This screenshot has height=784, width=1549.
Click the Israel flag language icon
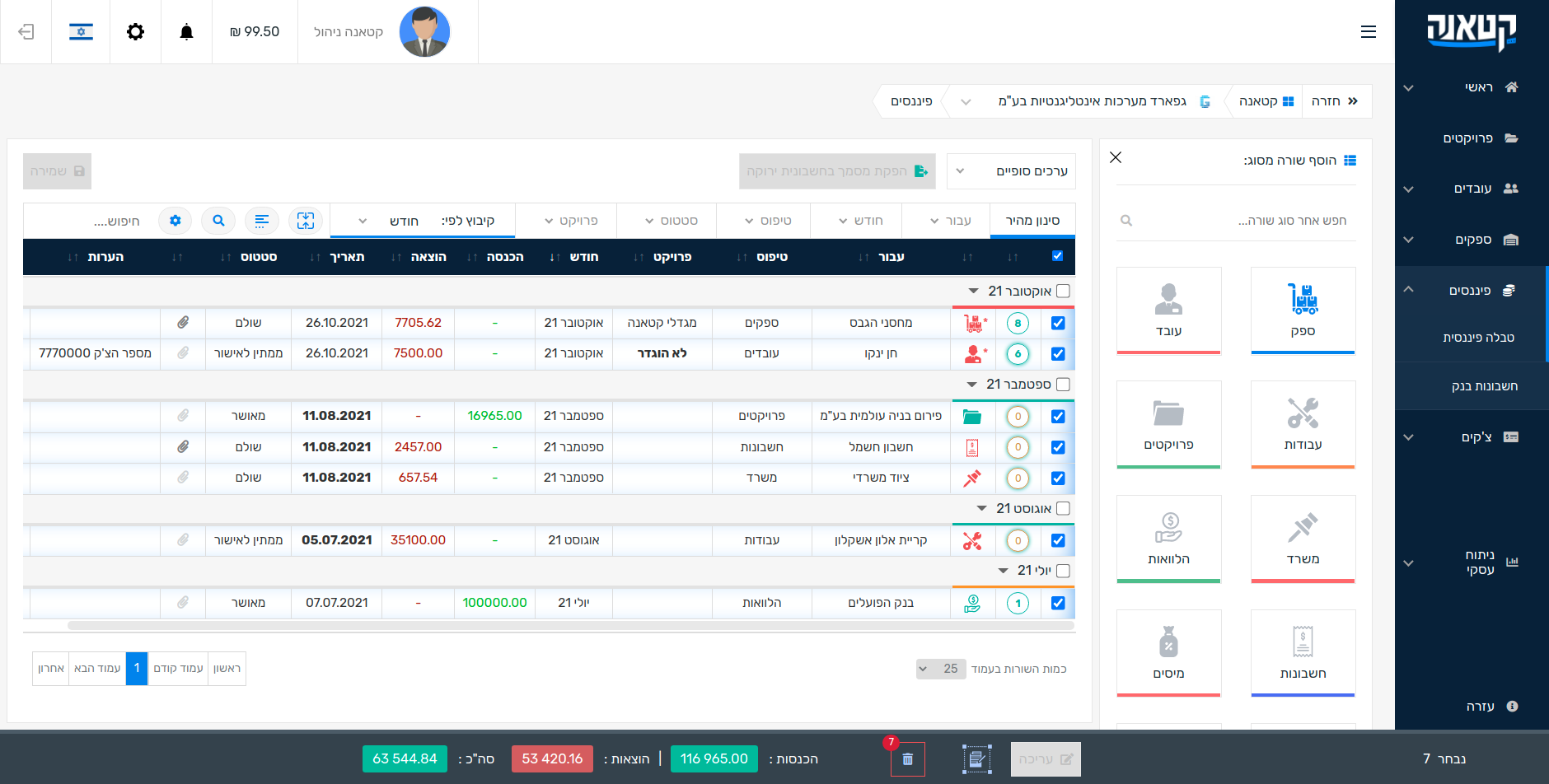coord(81,32)
